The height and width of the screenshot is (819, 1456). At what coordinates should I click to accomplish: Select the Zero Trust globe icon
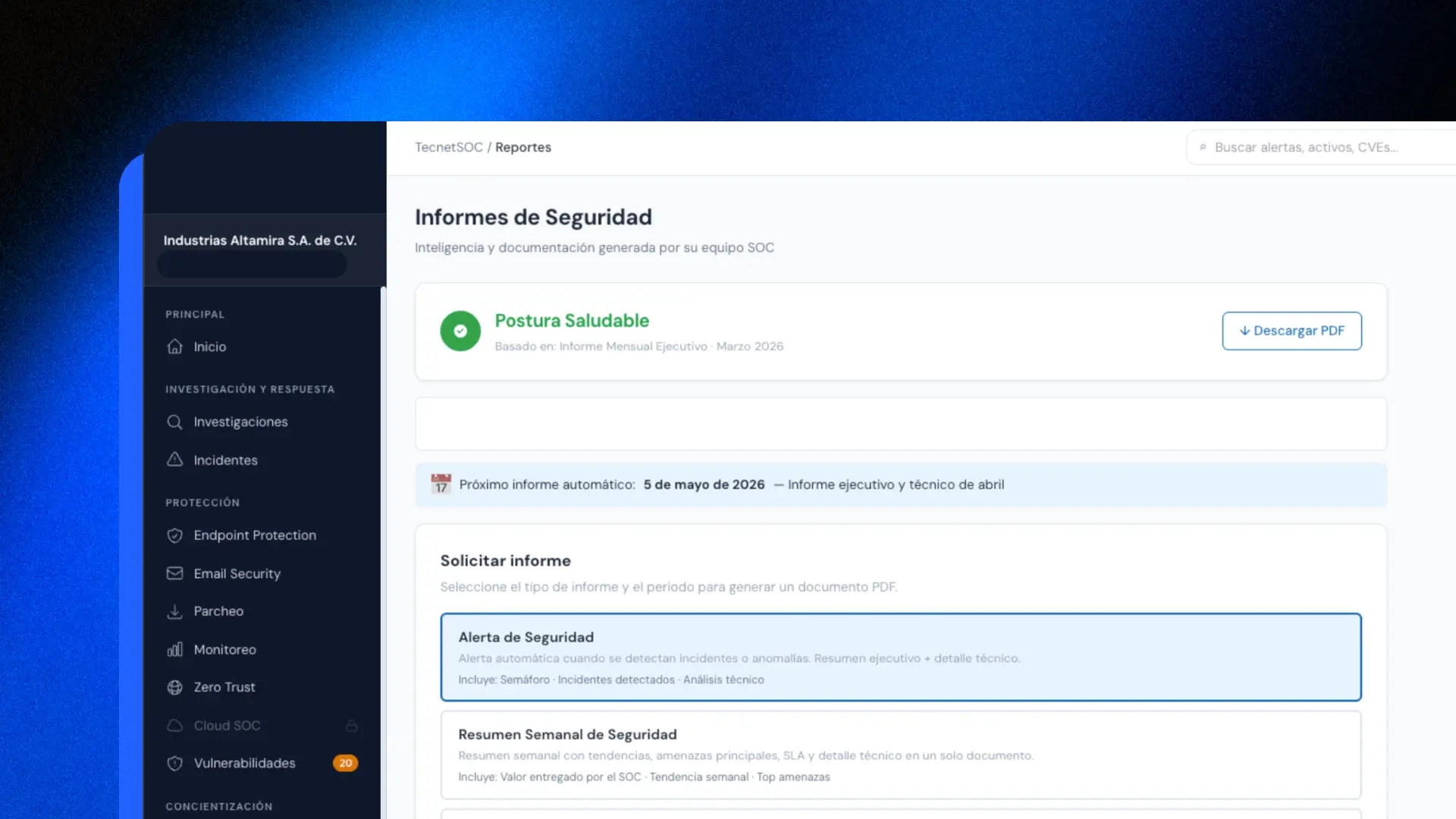175,687
